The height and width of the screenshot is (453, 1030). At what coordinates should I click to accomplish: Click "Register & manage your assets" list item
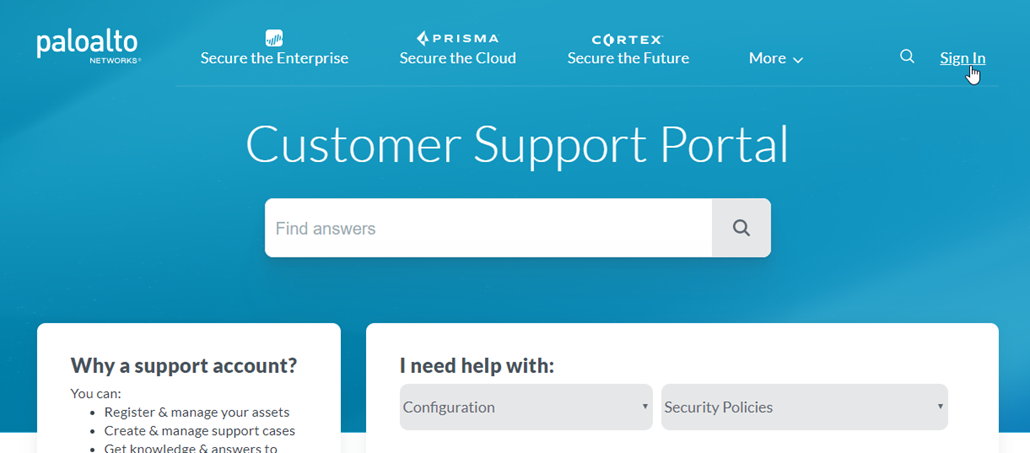point(197,412)
